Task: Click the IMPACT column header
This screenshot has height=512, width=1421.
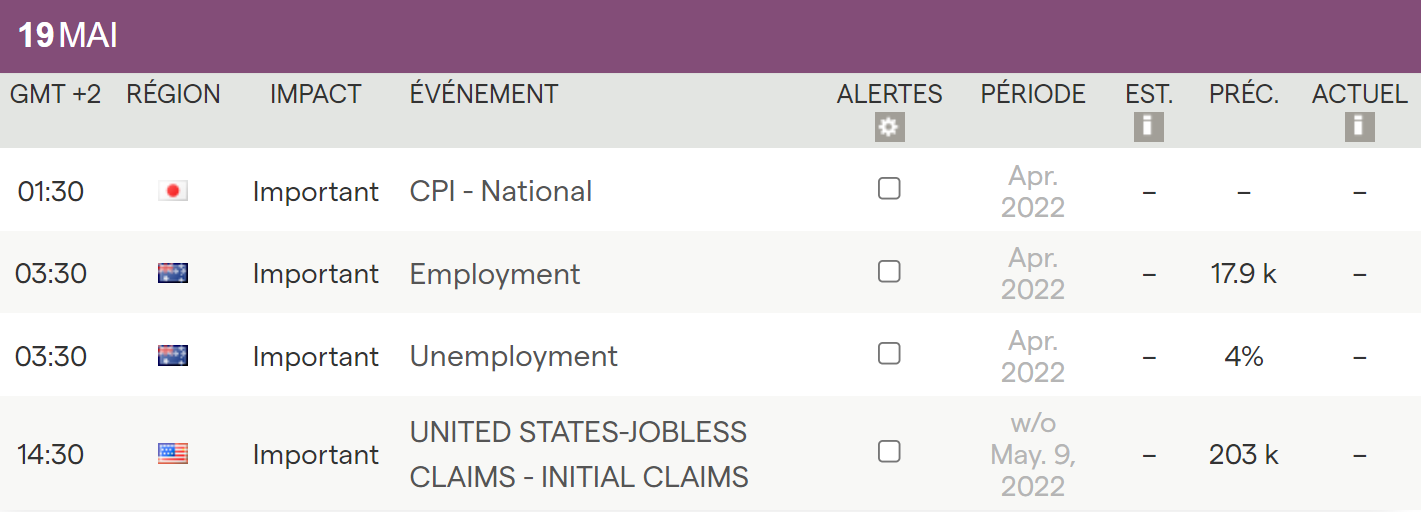Action: [x=315, y=94]
